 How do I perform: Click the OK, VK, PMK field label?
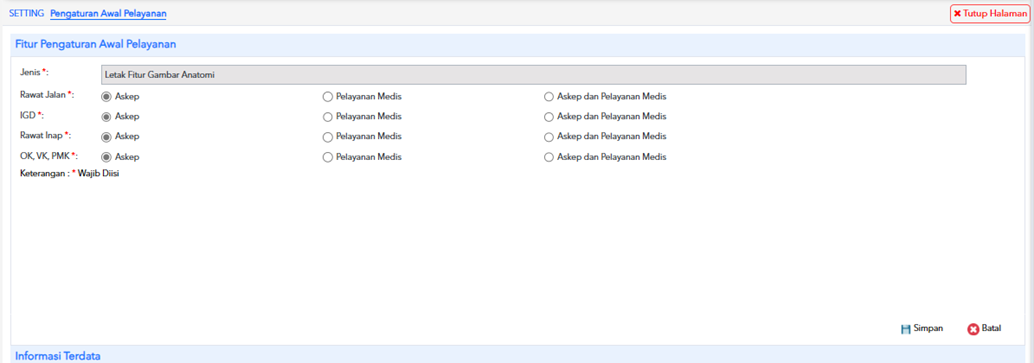[x=49, y=156]
